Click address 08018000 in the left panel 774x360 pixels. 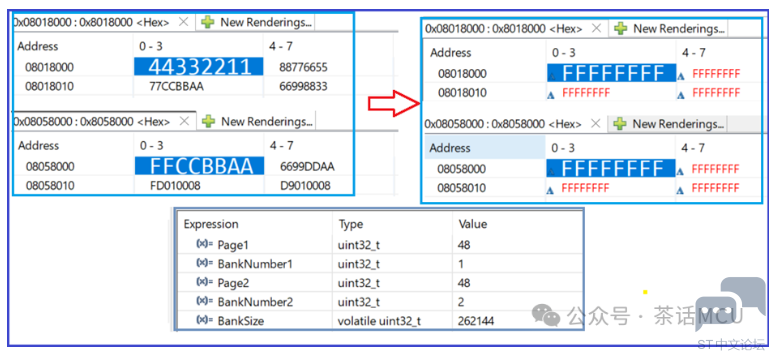[49, 67]
